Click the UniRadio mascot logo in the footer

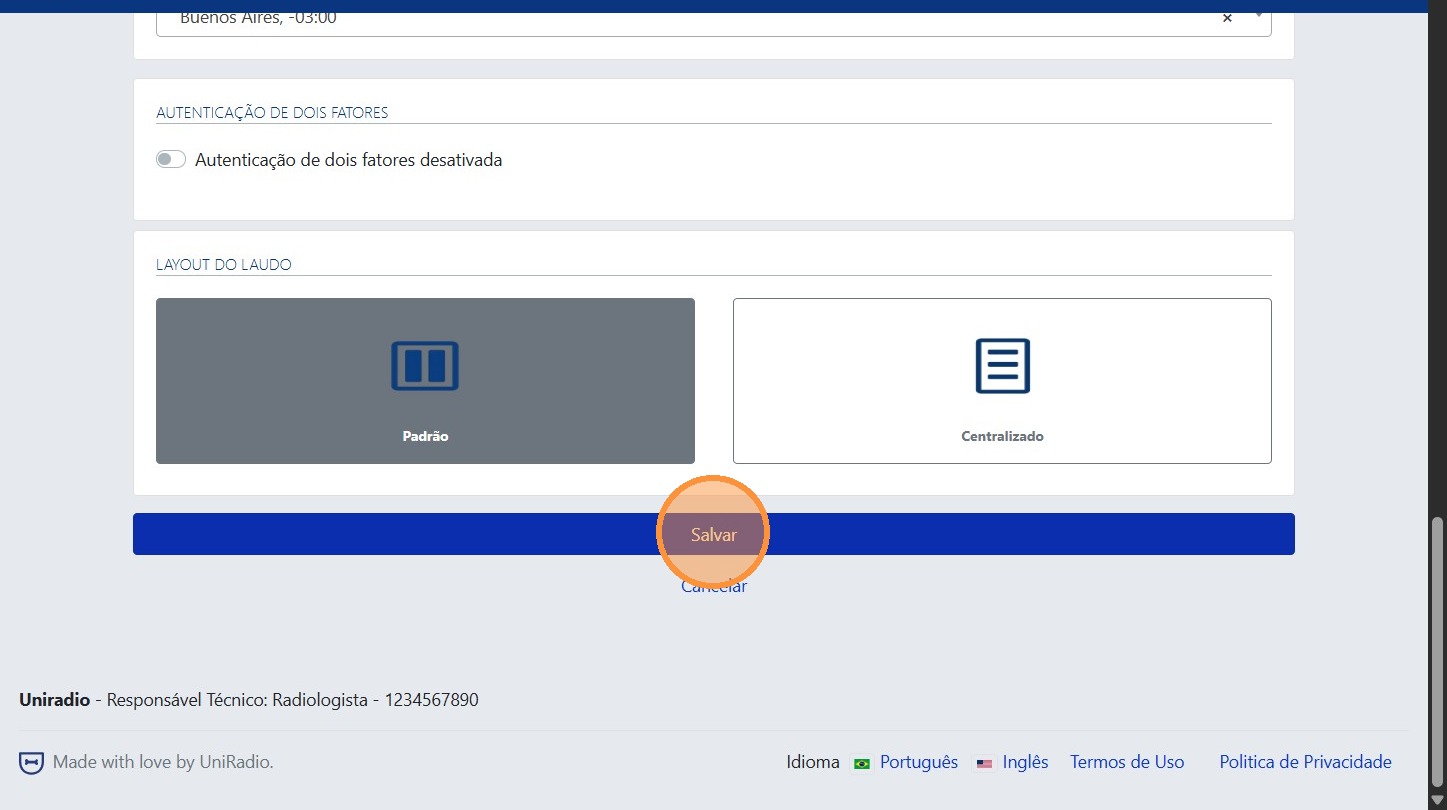31,762
